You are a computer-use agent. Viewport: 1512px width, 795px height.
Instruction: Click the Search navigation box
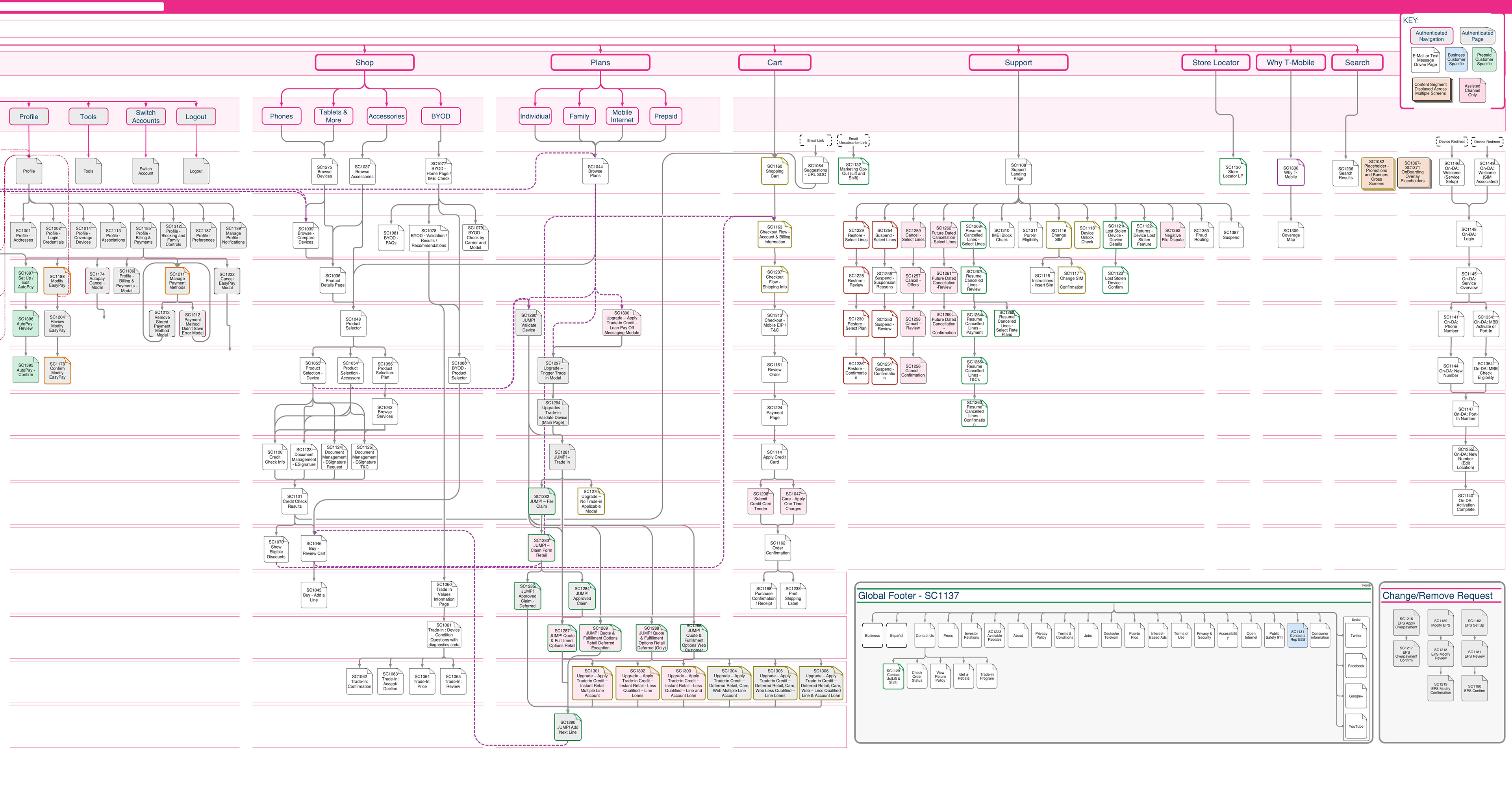1357,63
